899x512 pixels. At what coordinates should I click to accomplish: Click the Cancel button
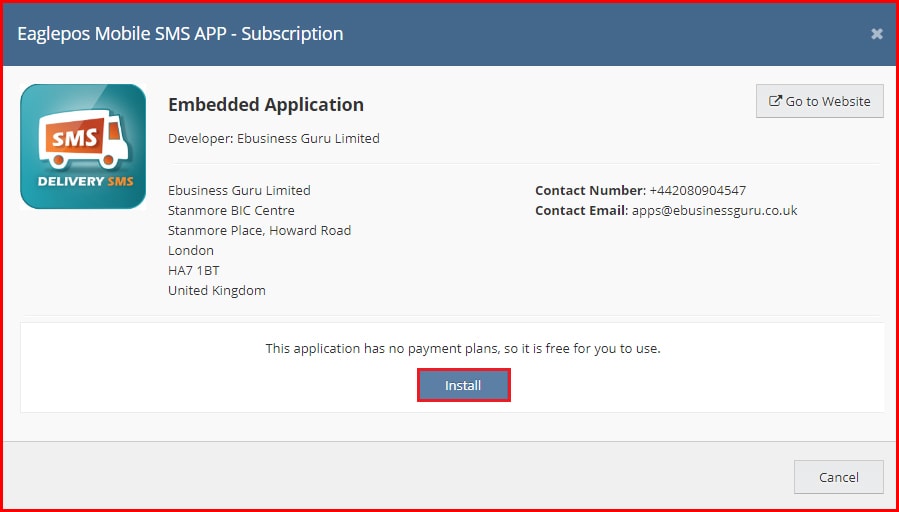838,477
